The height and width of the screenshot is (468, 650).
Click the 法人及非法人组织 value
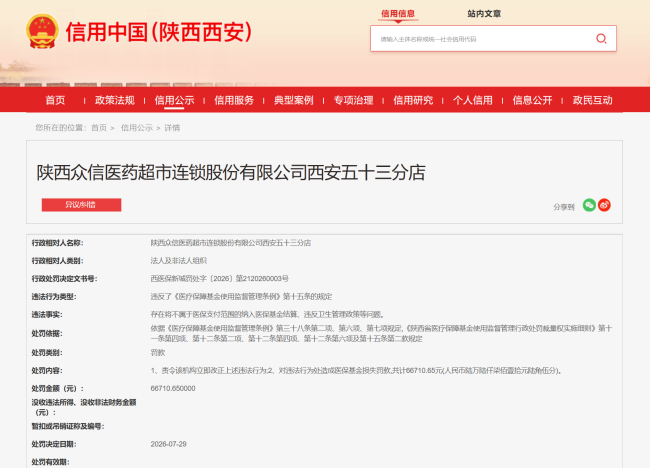(x=178, y=261)
